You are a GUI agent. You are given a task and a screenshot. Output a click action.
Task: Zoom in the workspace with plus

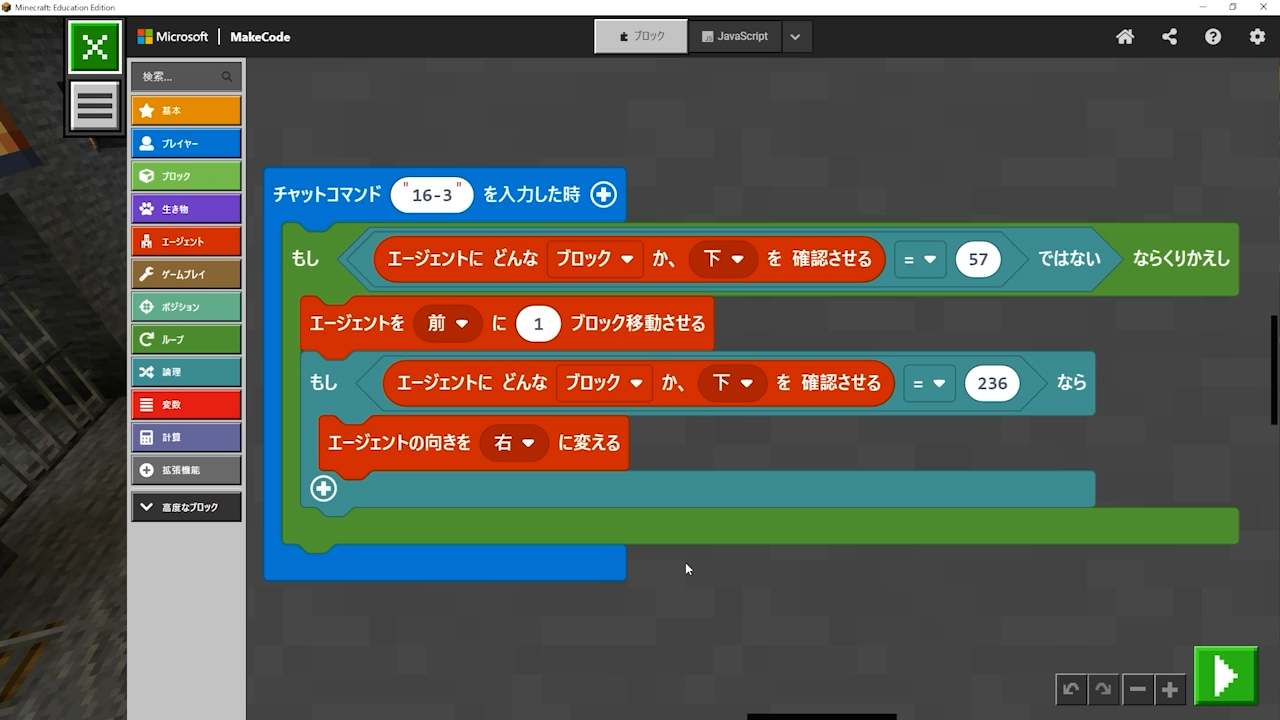tap(1169, 689)
